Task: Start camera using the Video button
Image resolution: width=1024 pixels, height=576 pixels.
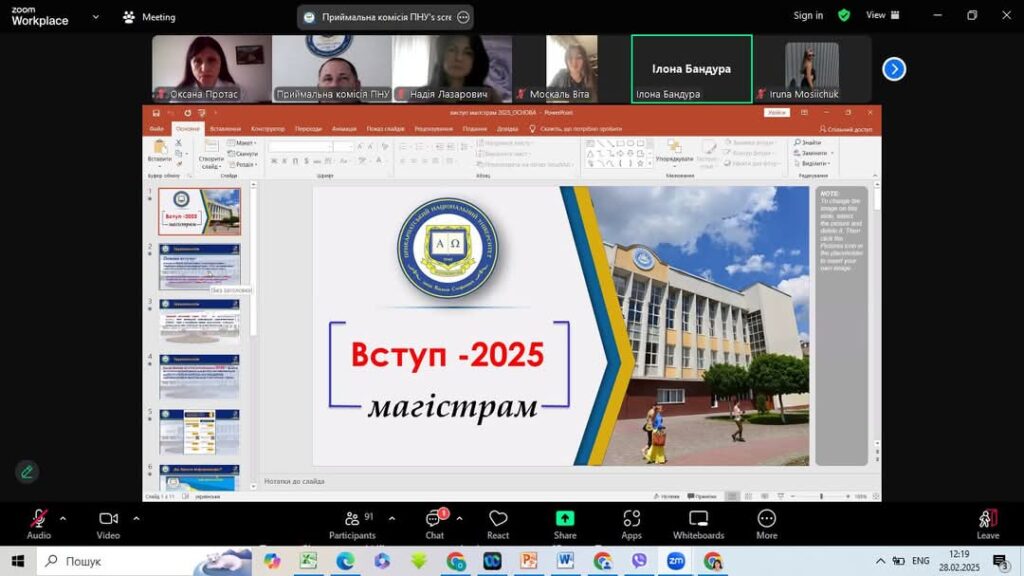Action: point(108,519)
